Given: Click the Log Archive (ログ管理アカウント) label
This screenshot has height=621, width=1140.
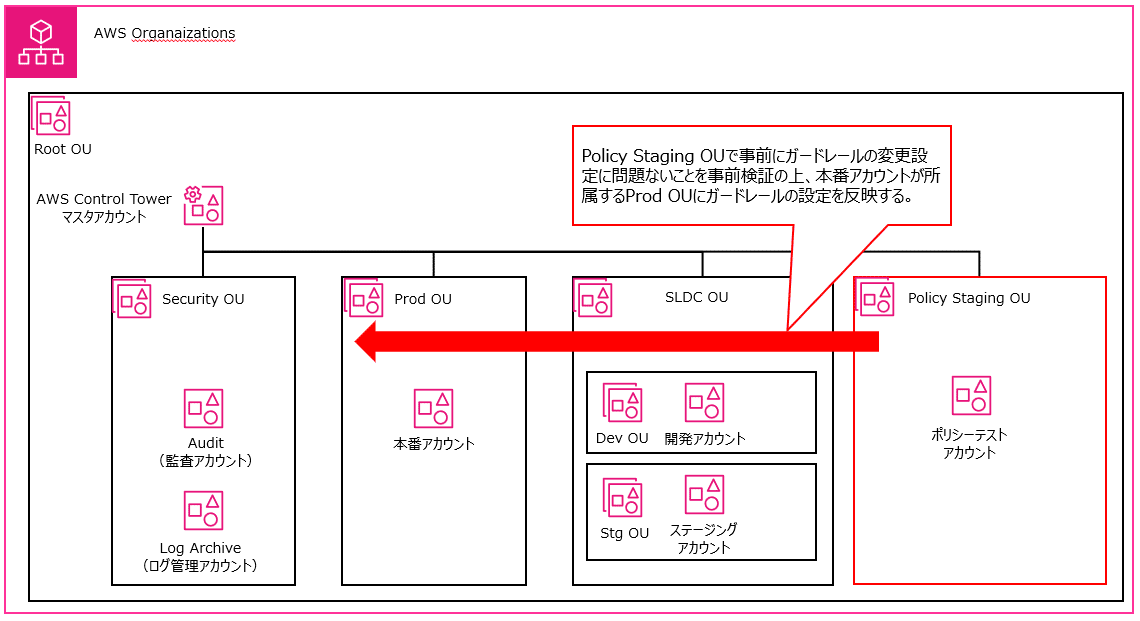Looking at the screenshot, I should coord(200,557).
